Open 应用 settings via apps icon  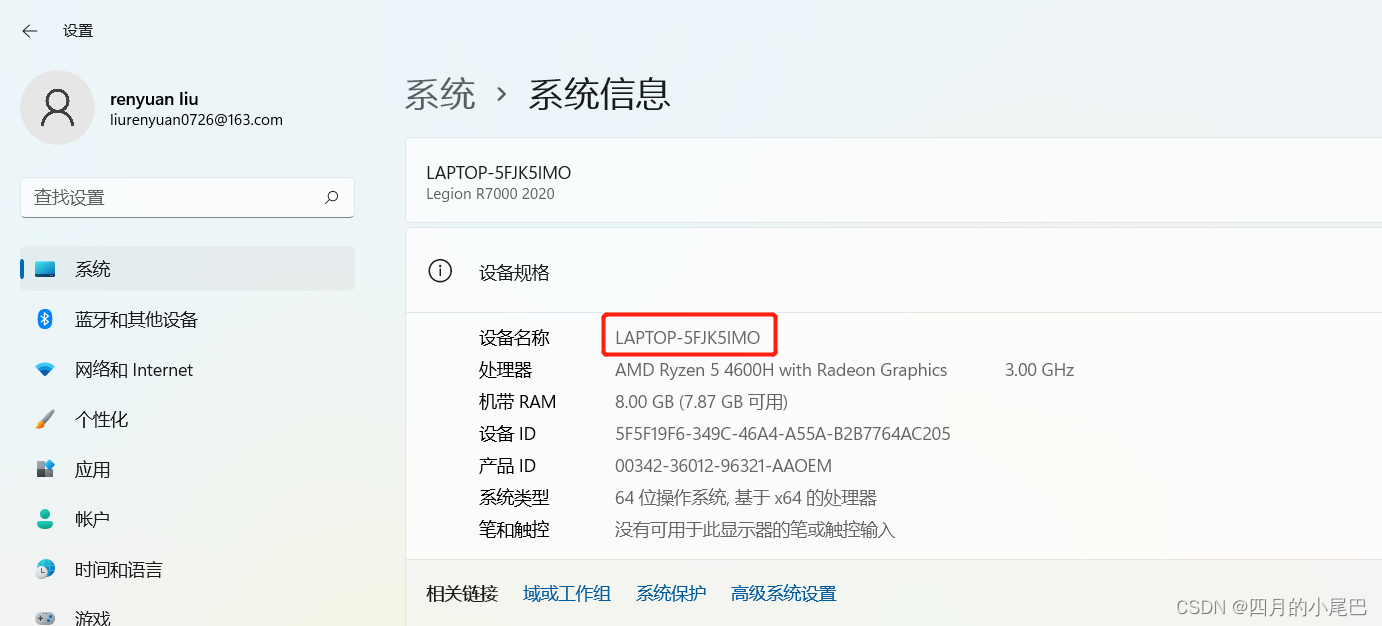coord(44,469)
